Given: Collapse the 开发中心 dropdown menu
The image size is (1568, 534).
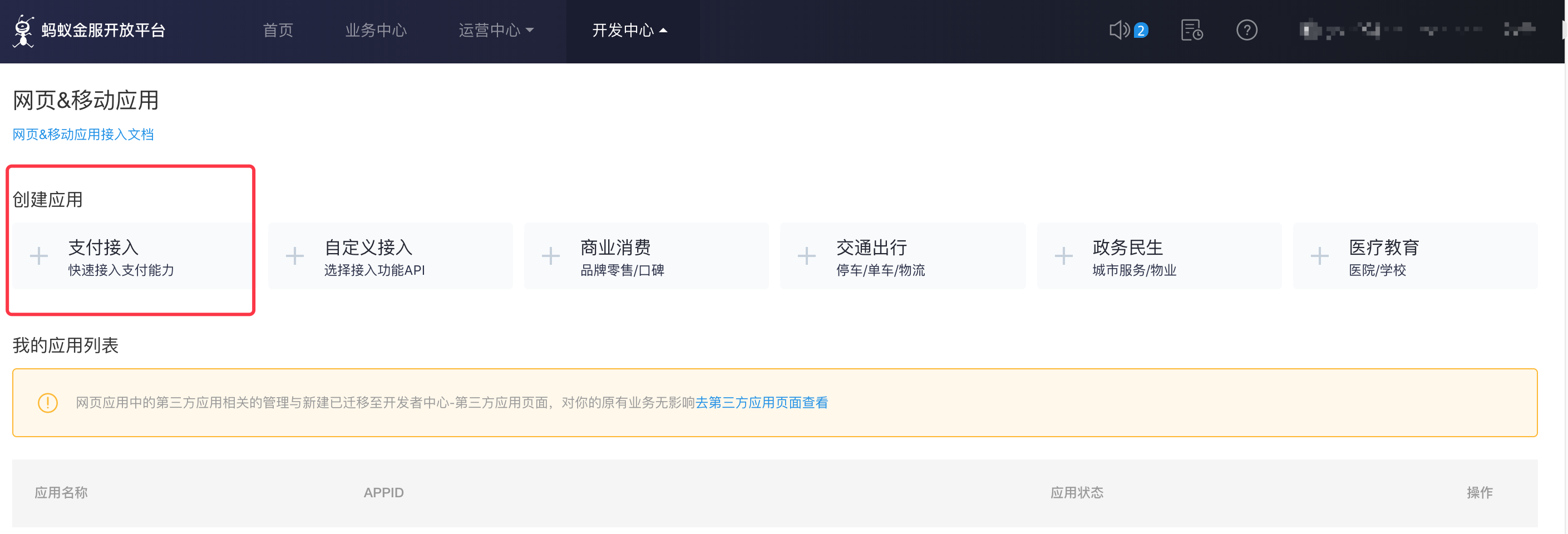Looking at the screenshot, I should tap(630, 31).
